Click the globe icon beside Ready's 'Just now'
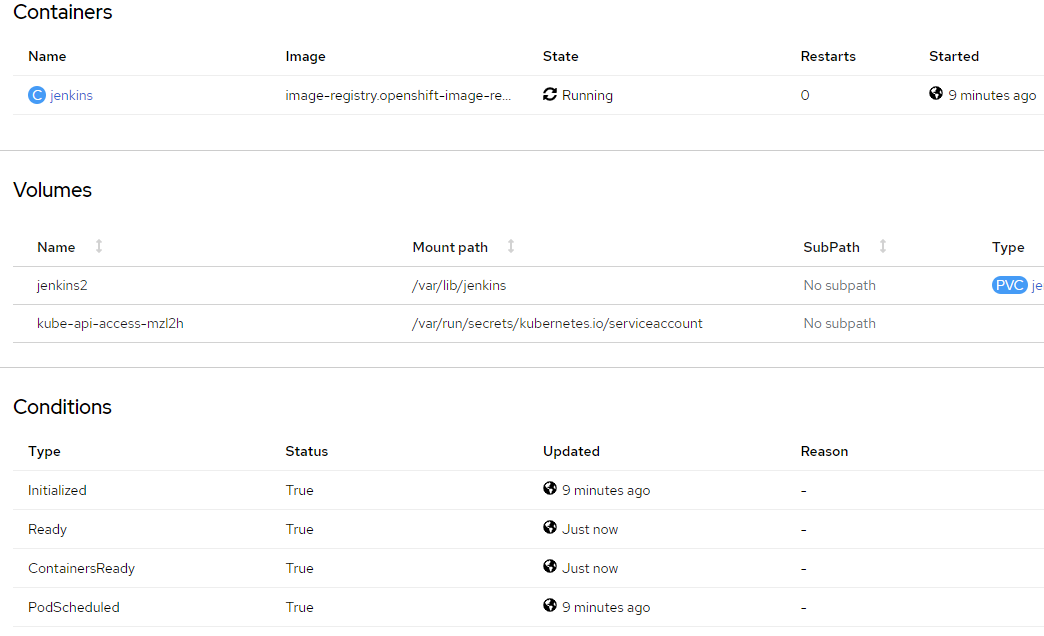 point(550,528)
